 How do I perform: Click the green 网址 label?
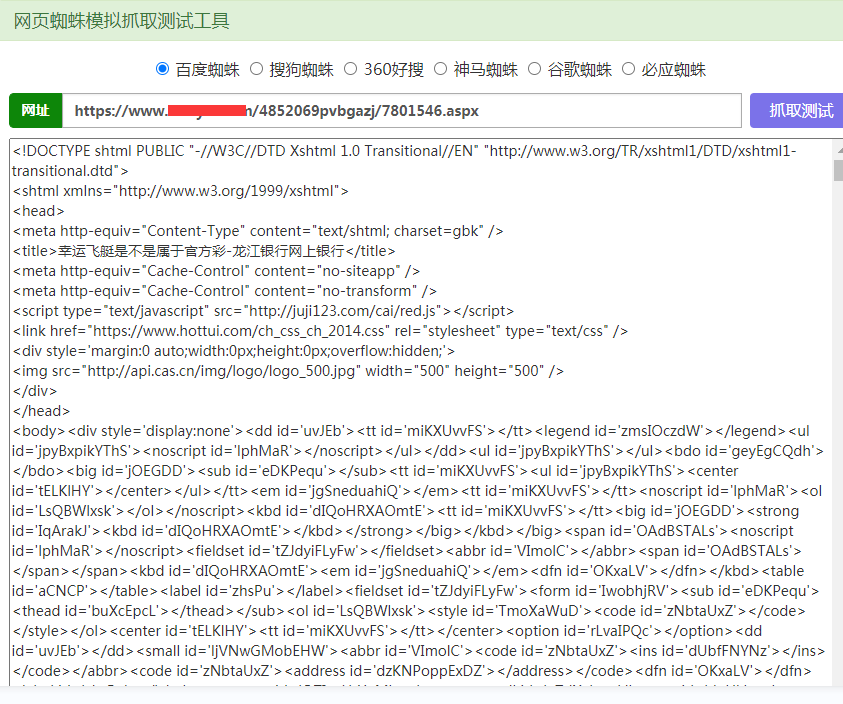click(x=35, y=111)
